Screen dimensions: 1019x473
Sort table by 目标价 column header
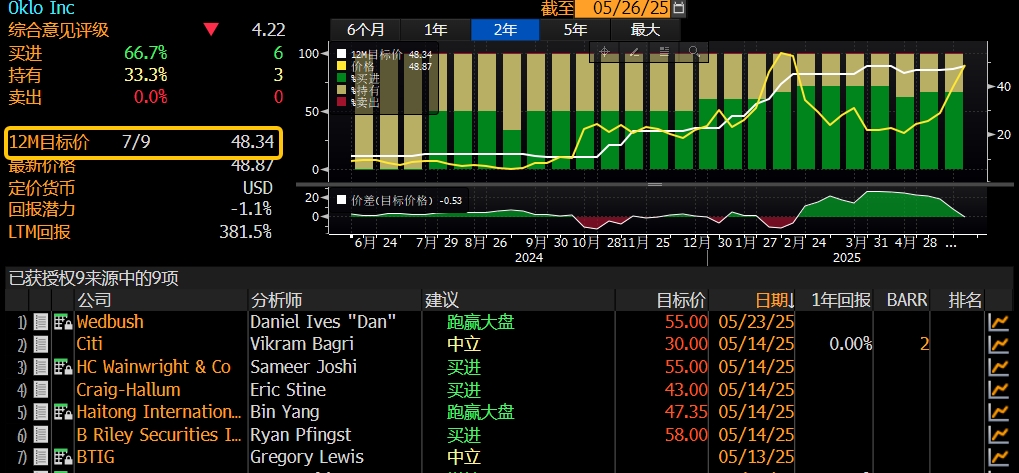(681, 300)
